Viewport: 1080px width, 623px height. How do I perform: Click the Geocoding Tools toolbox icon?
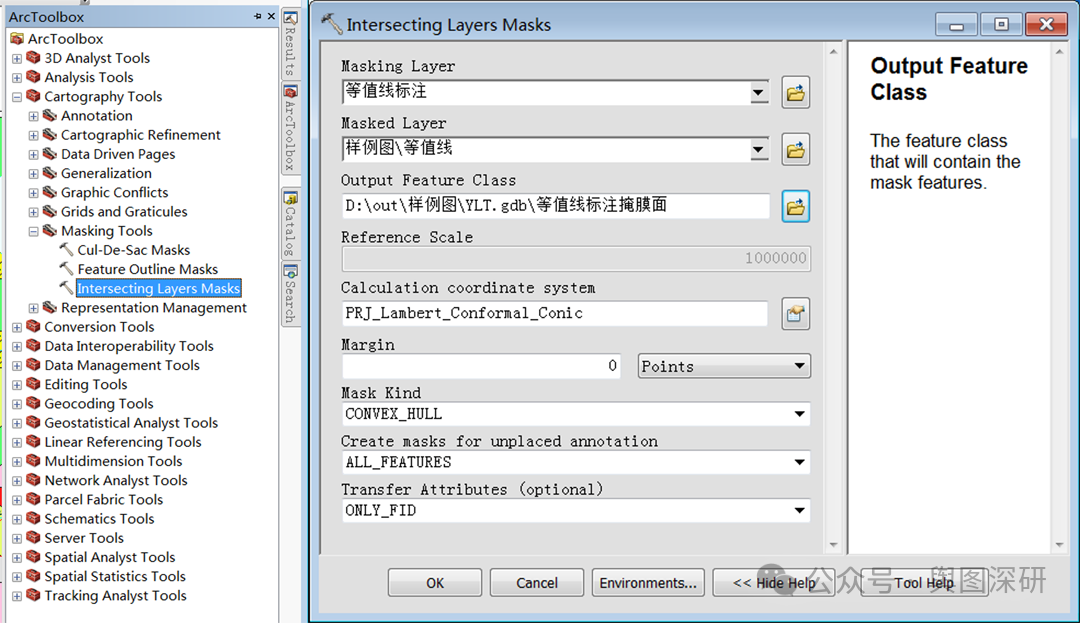coord(33,403)
